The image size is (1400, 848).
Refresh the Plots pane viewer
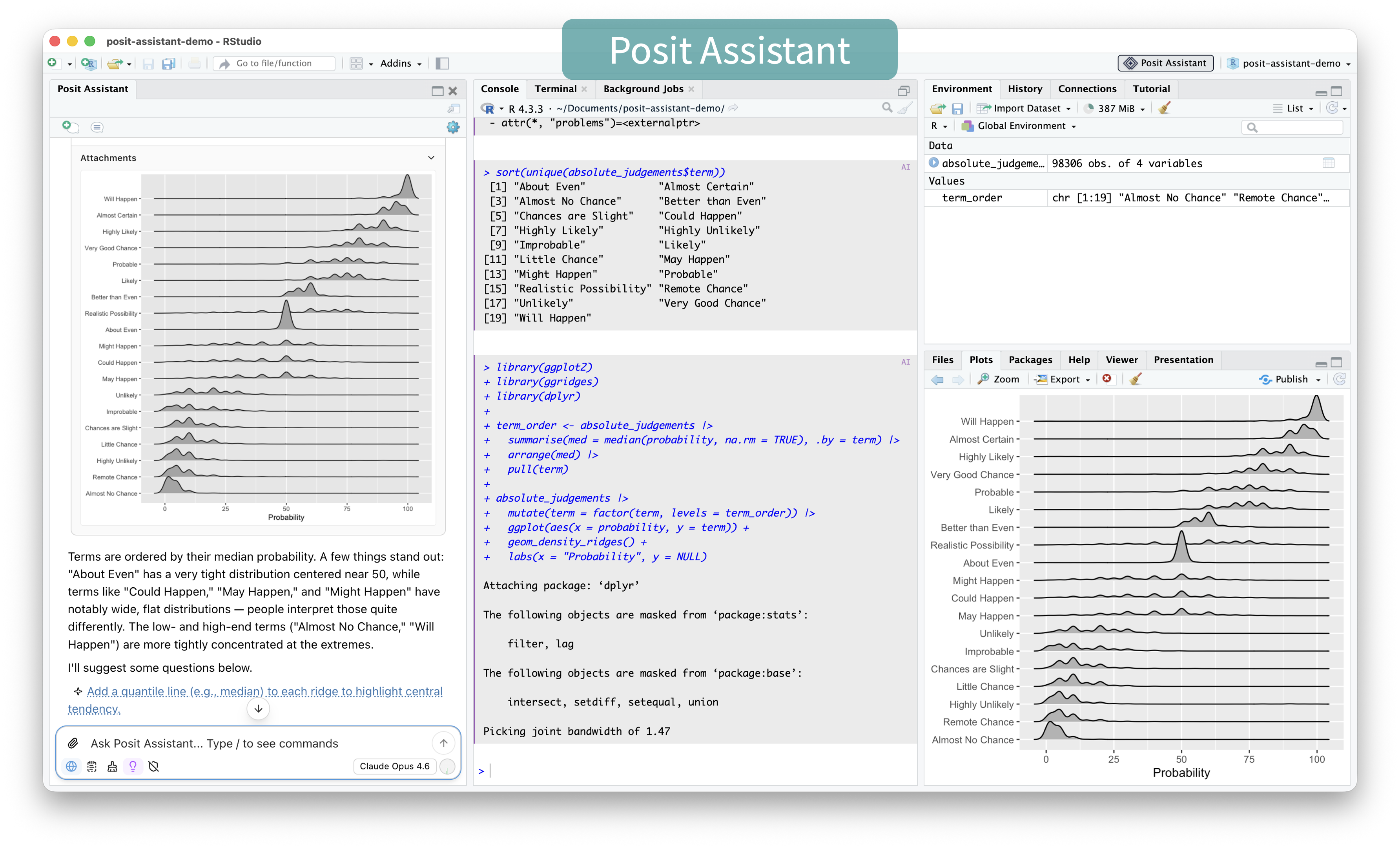(1339, 379)
